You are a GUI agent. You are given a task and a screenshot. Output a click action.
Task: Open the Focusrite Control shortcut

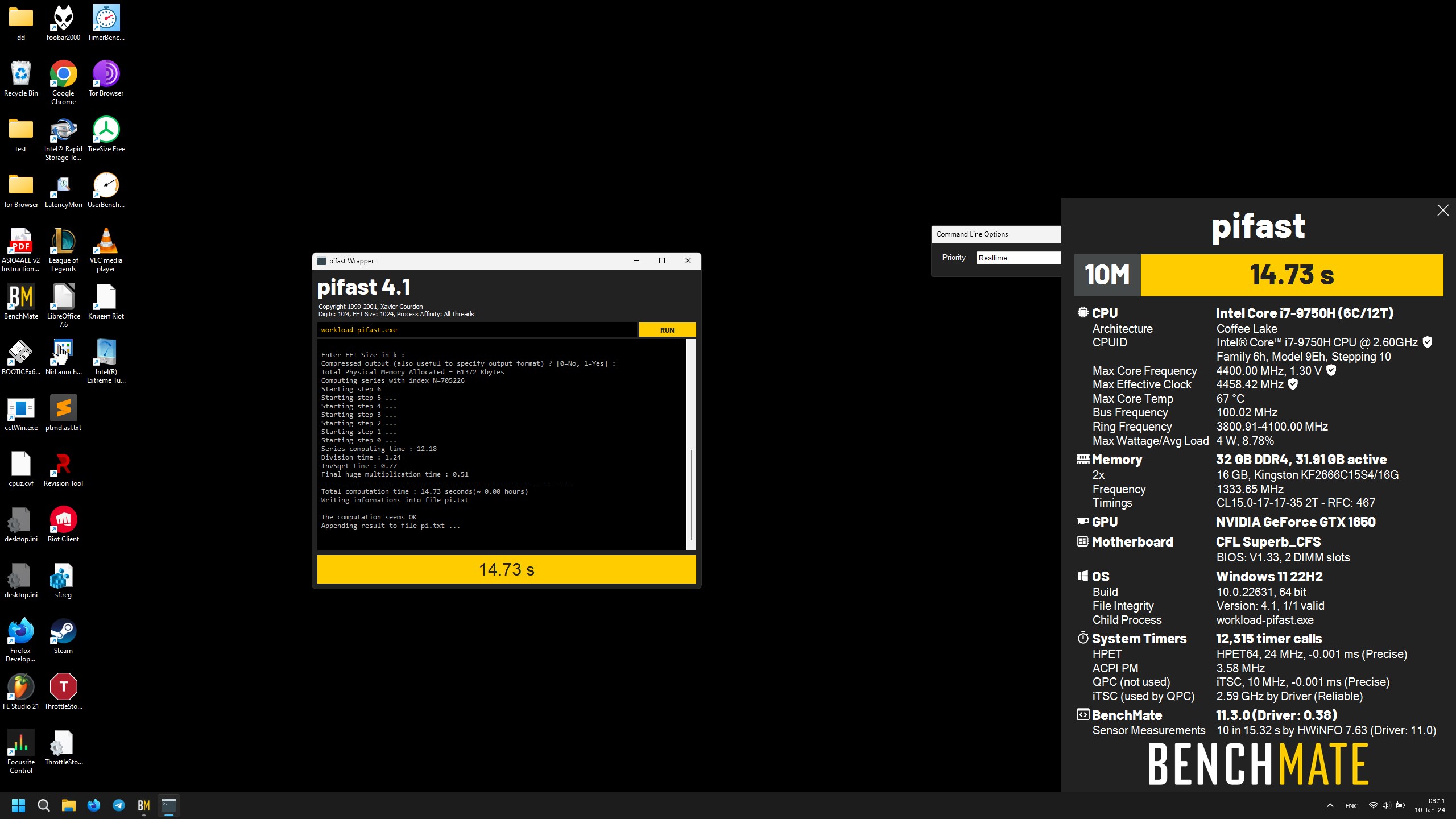click(x=21, y=751)
